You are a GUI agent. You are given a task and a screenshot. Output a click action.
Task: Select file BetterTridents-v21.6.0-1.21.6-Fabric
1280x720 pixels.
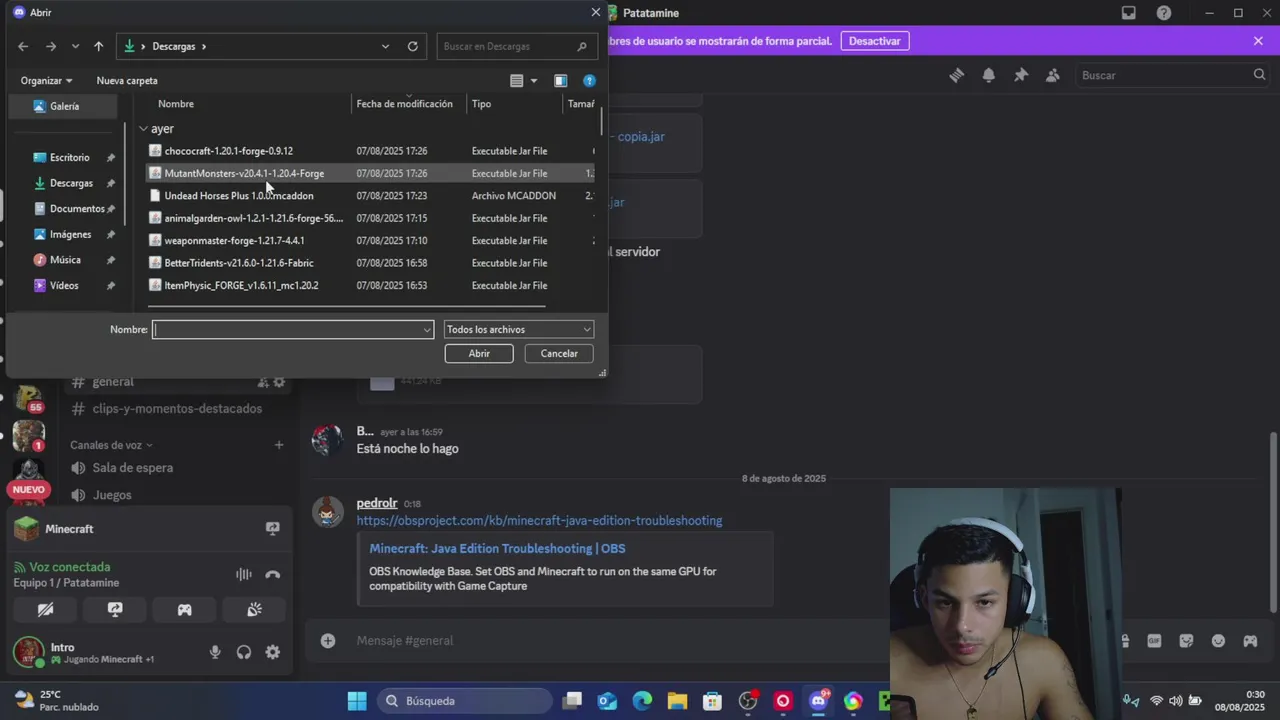pos(238,263)
